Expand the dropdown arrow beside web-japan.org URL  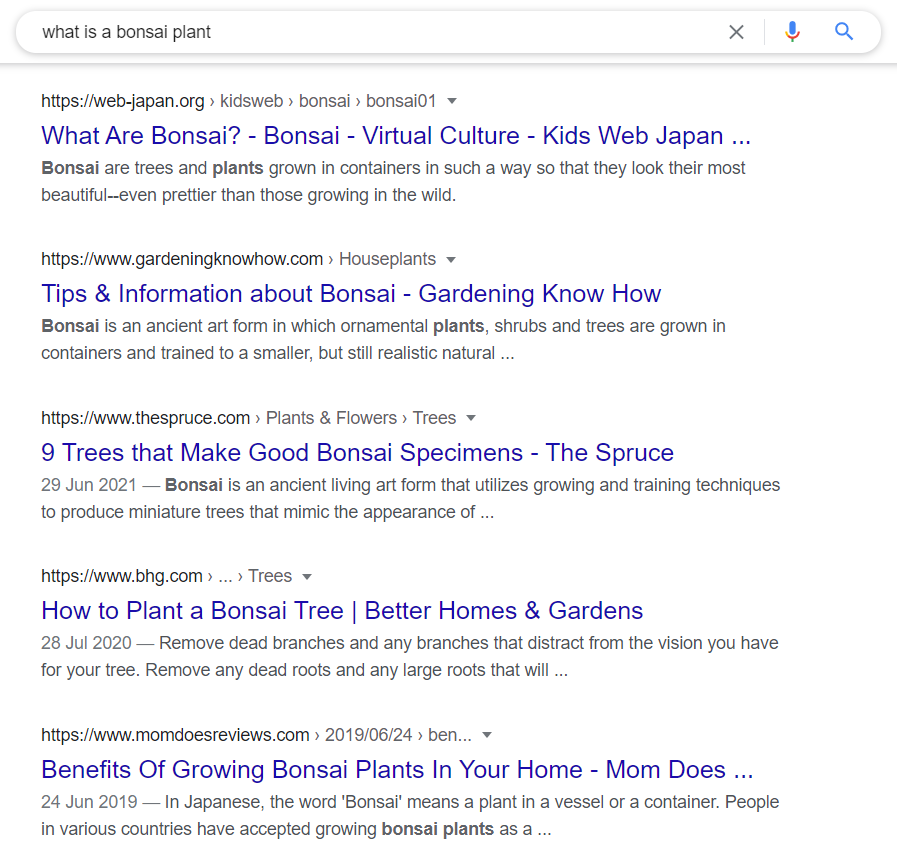[x=452, y=101]
